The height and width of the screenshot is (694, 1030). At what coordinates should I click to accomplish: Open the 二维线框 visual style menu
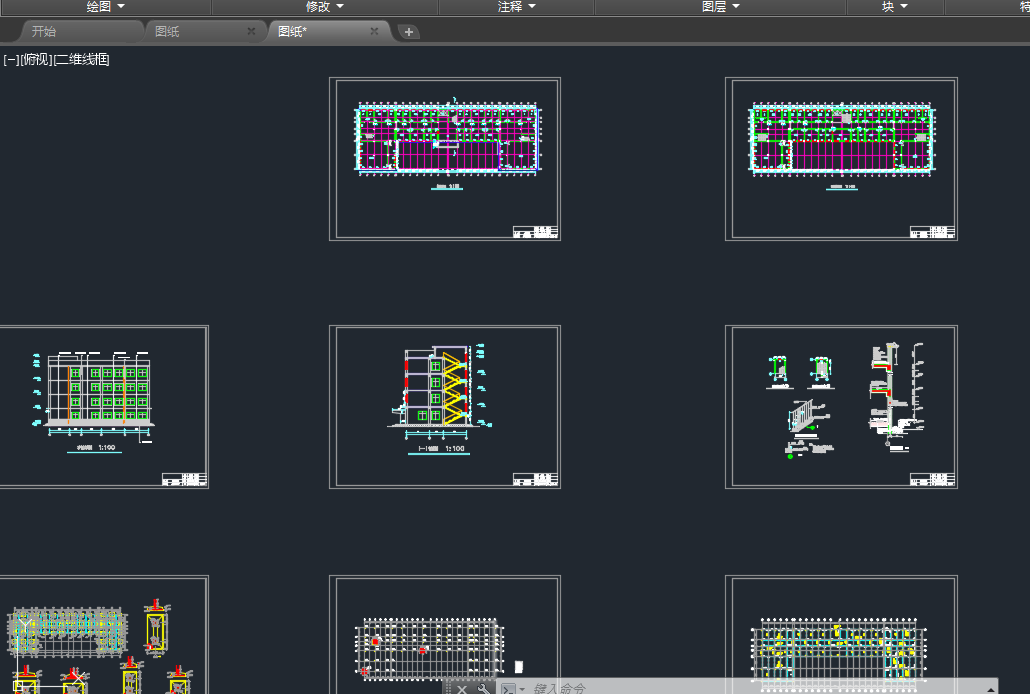coord(81,60)
